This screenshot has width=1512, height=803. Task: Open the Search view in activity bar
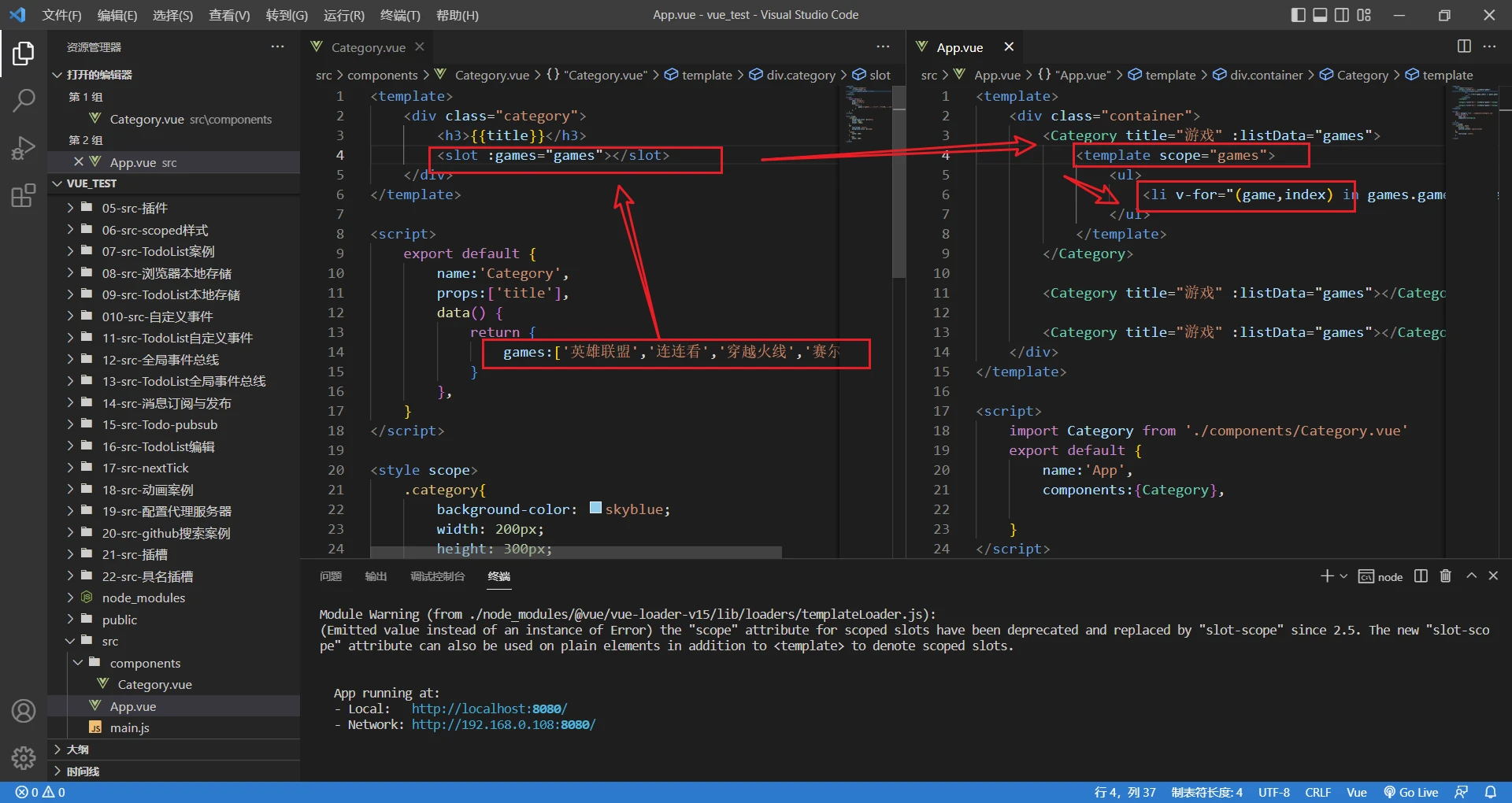click(x=24, y=100)
